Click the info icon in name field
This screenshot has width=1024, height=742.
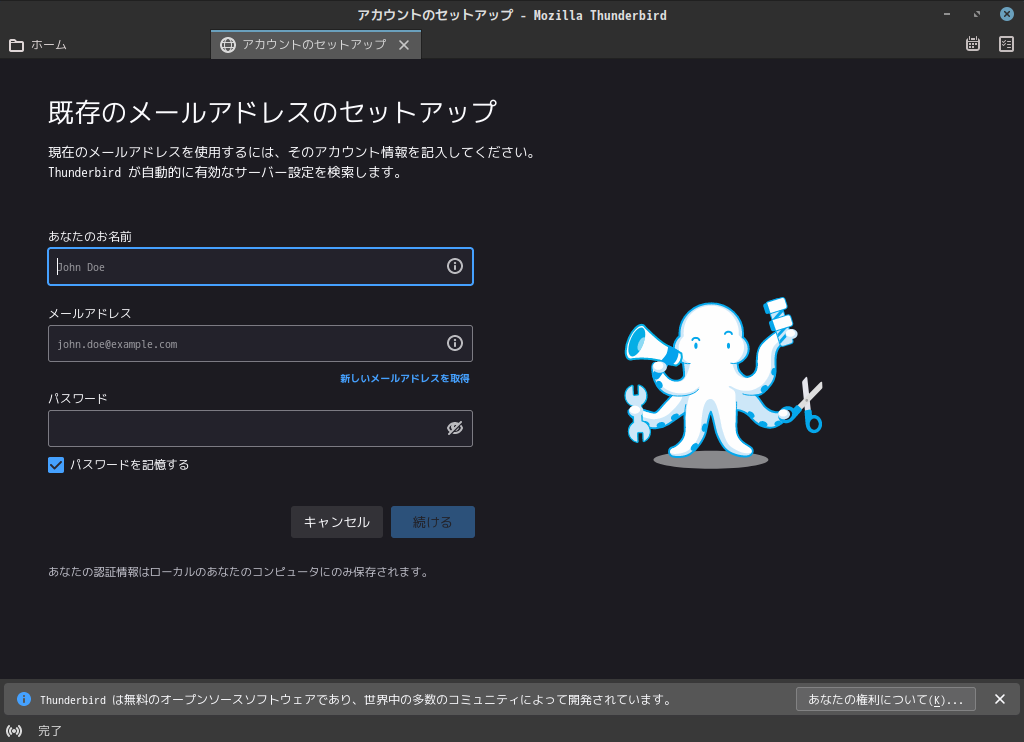[x=455, y=266]
